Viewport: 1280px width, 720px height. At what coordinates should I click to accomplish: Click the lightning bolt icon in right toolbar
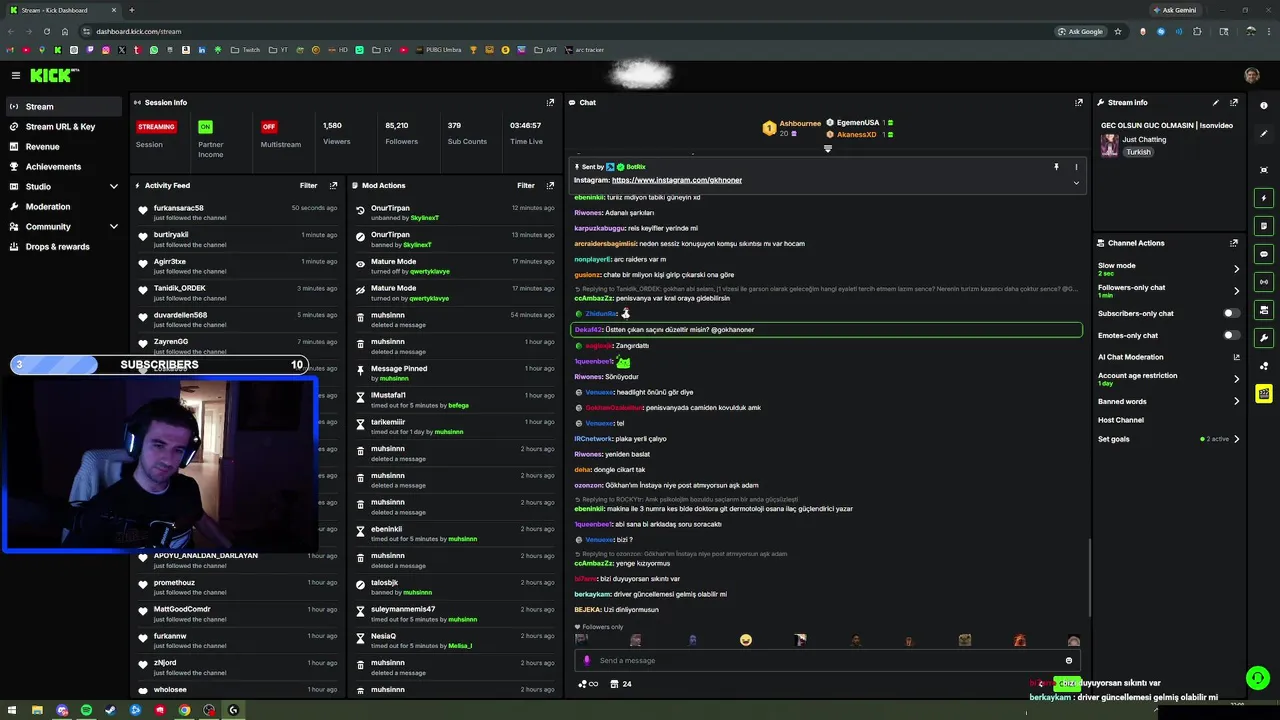(x=1264, y=198)
